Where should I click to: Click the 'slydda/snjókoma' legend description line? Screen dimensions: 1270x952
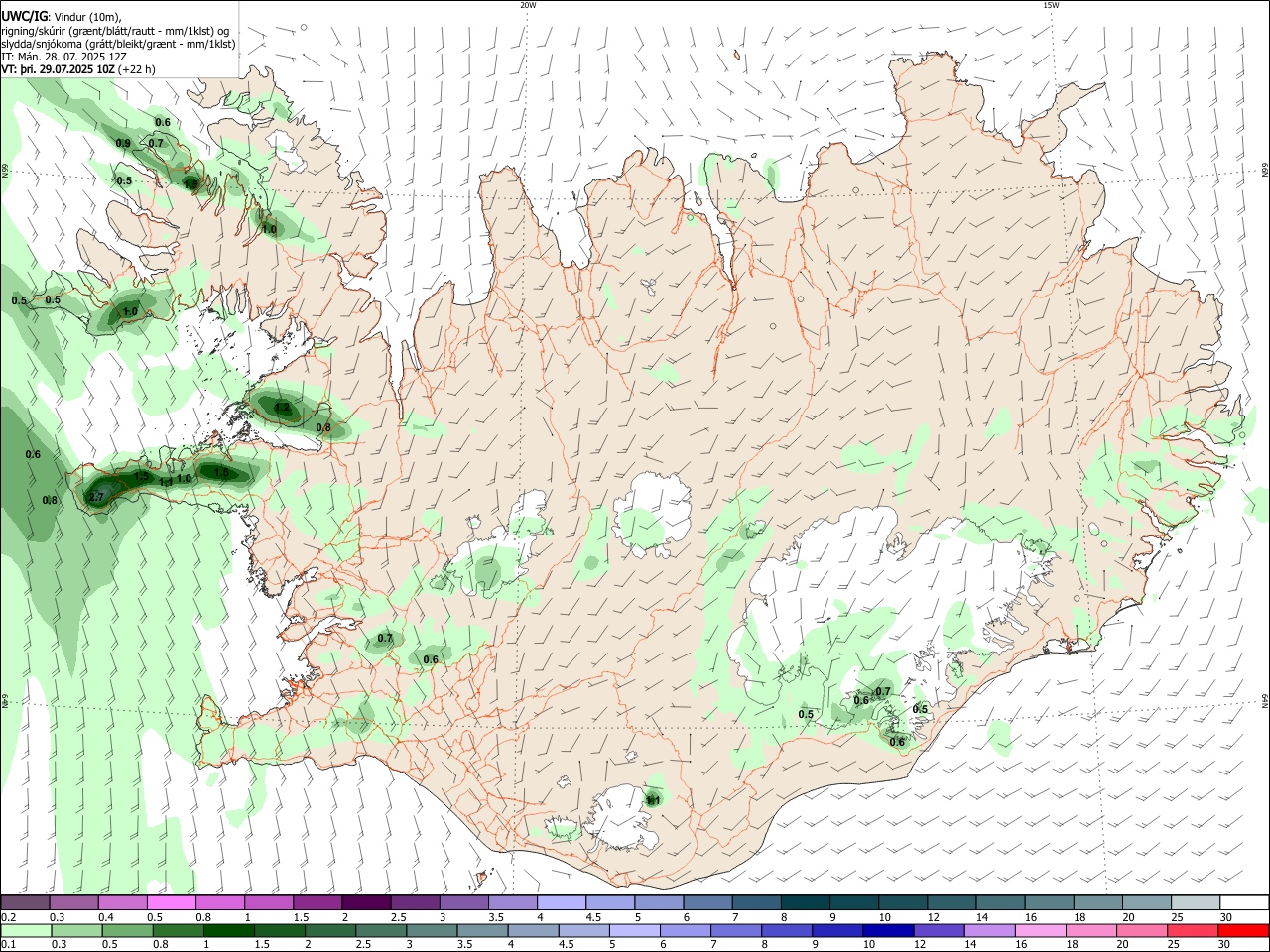pyautogui.click(x=118, y=44)
